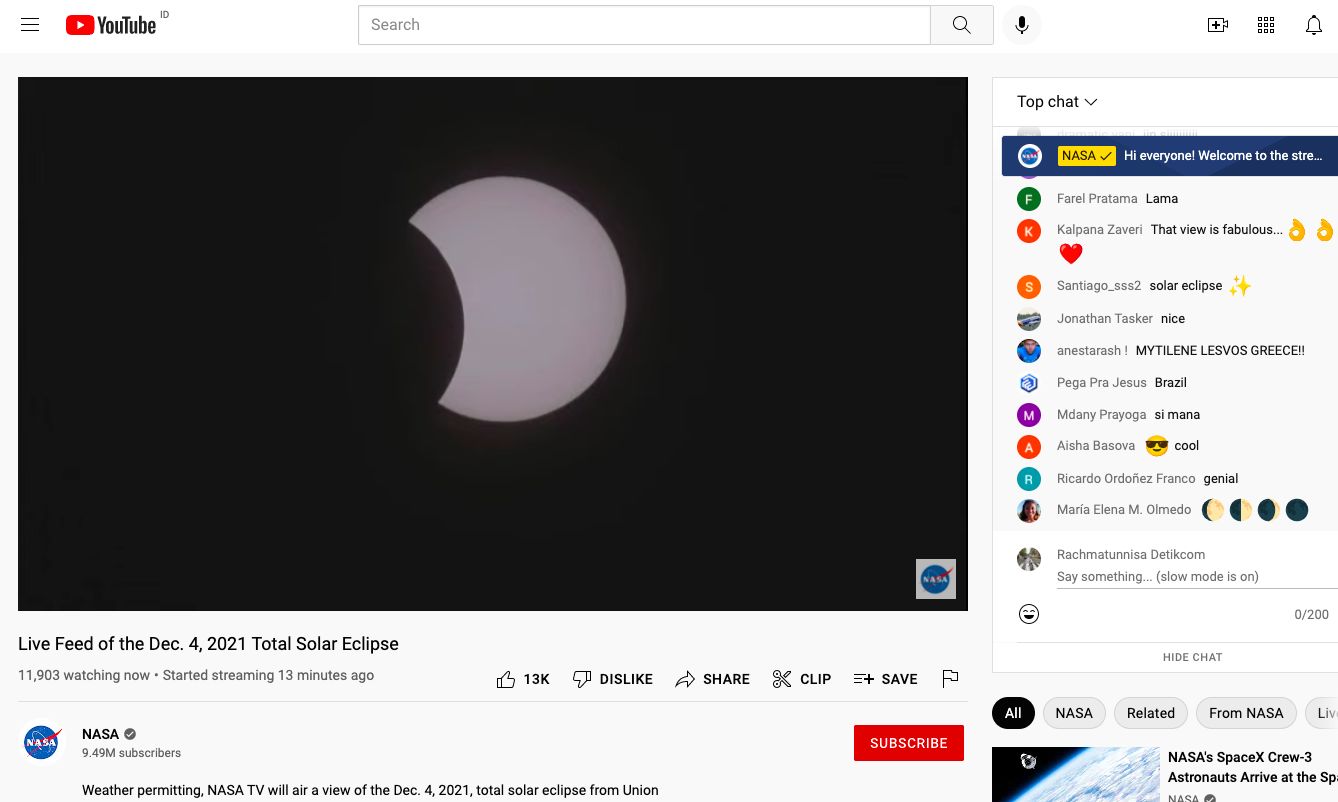Click the eclipse video player
Viewport: 1338px width, 802px height.
click(x=493, y=344)
